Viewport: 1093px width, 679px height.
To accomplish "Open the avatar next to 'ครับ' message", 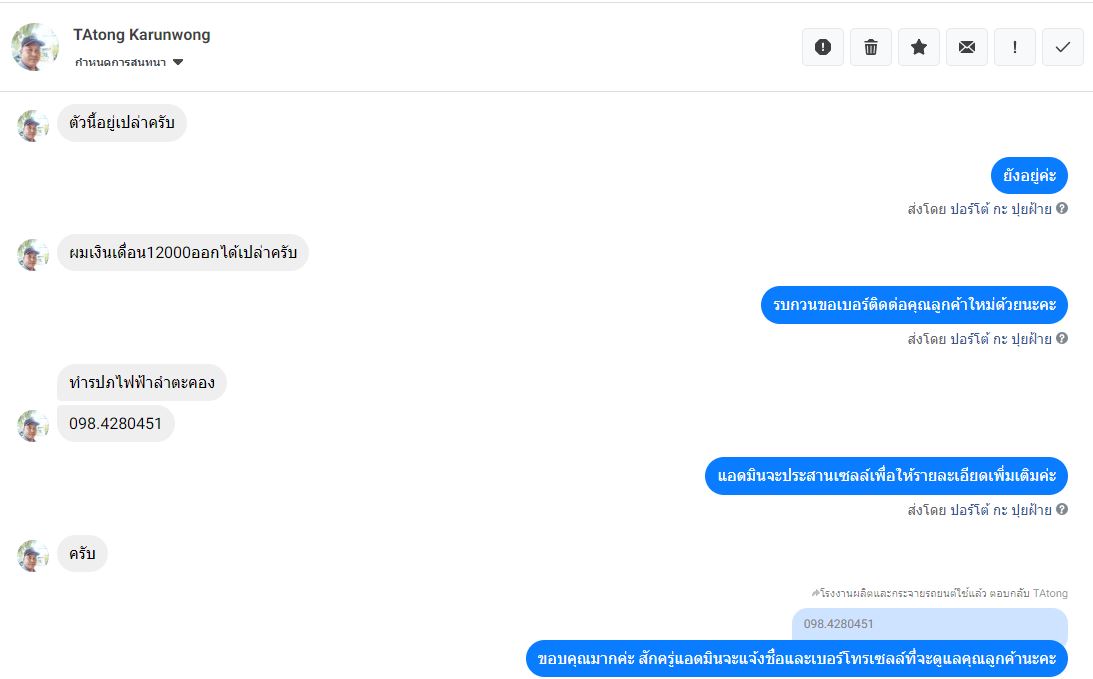I will click(33, 556).
